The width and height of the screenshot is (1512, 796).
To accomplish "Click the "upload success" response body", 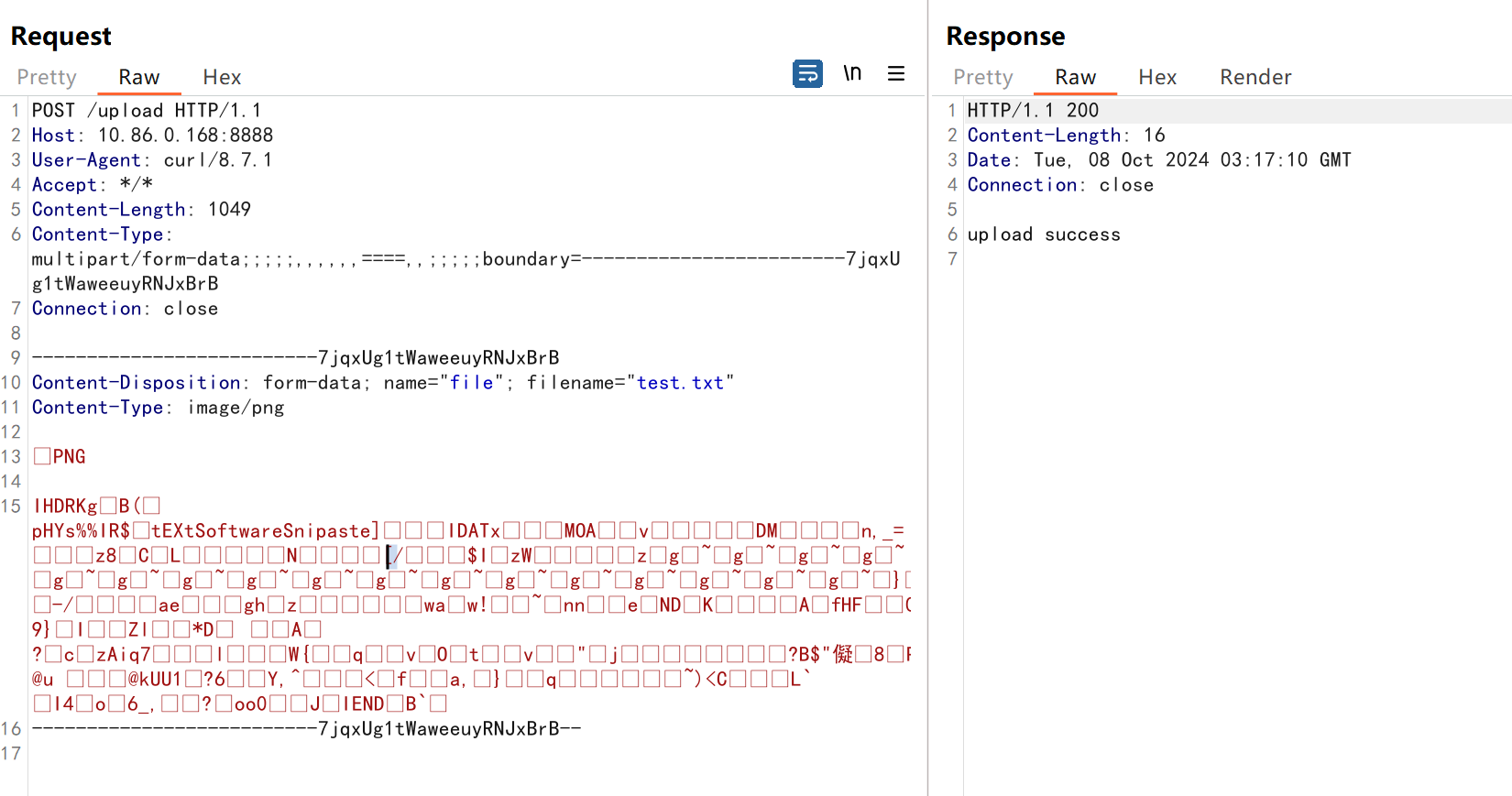I will [1044, 234].
